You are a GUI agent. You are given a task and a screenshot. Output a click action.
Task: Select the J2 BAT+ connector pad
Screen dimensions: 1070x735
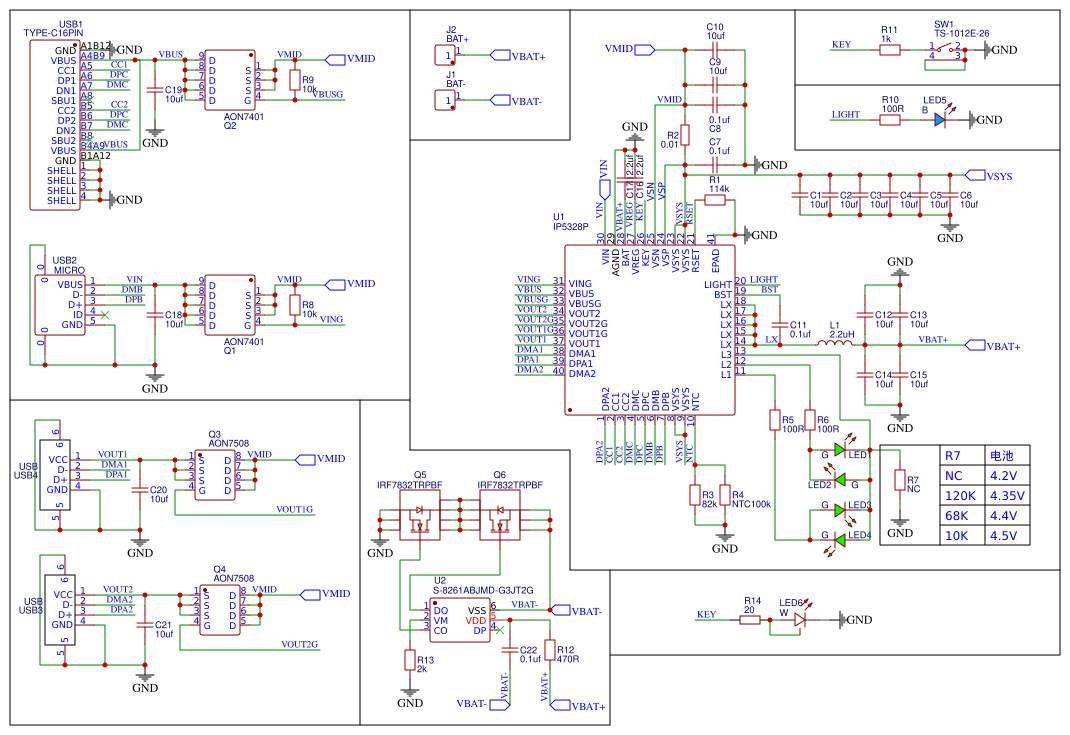click(445, 55)
